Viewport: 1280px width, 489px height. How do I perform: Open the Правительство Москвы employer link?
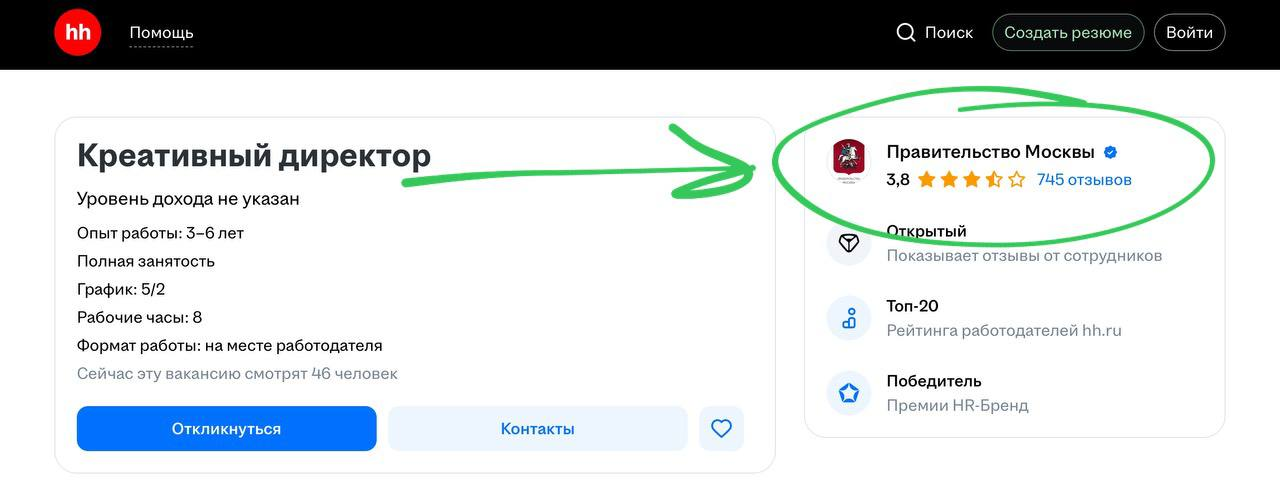pos(990,152)
